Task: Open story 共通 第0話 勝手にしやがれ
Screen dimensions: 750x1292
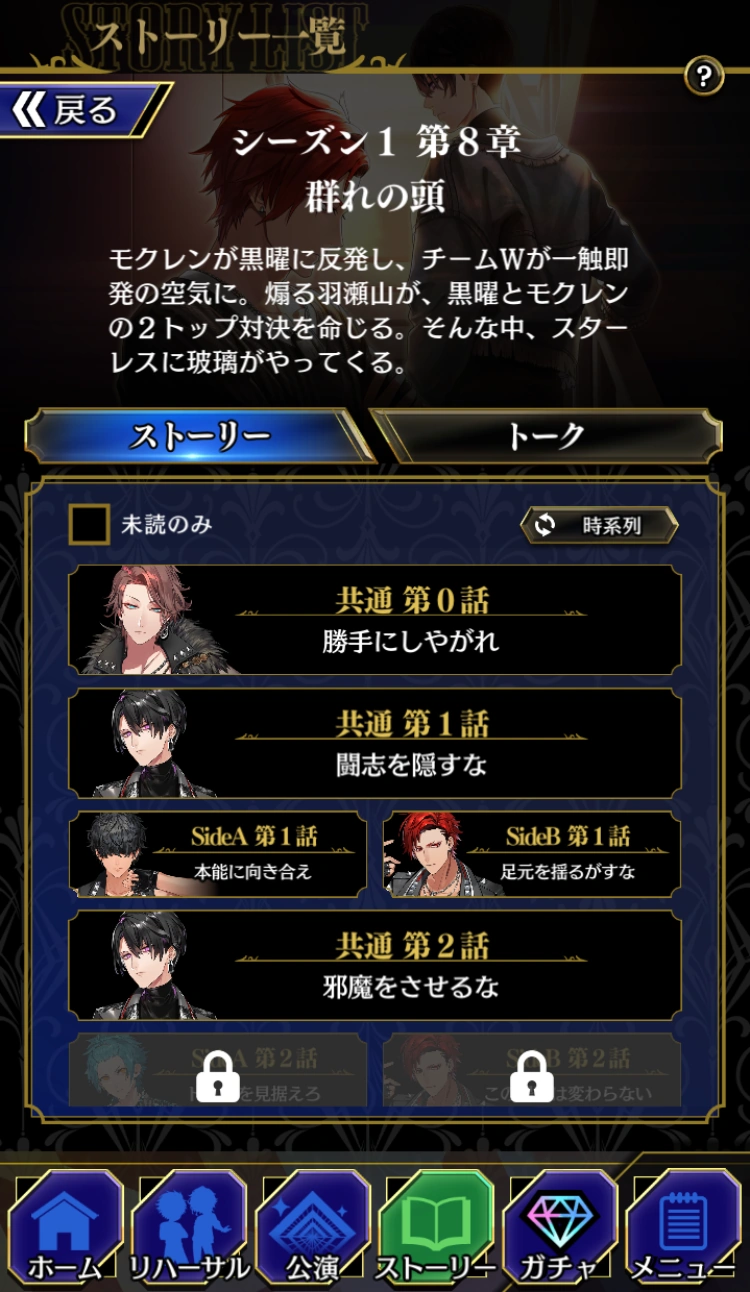Action: (375, 620)
